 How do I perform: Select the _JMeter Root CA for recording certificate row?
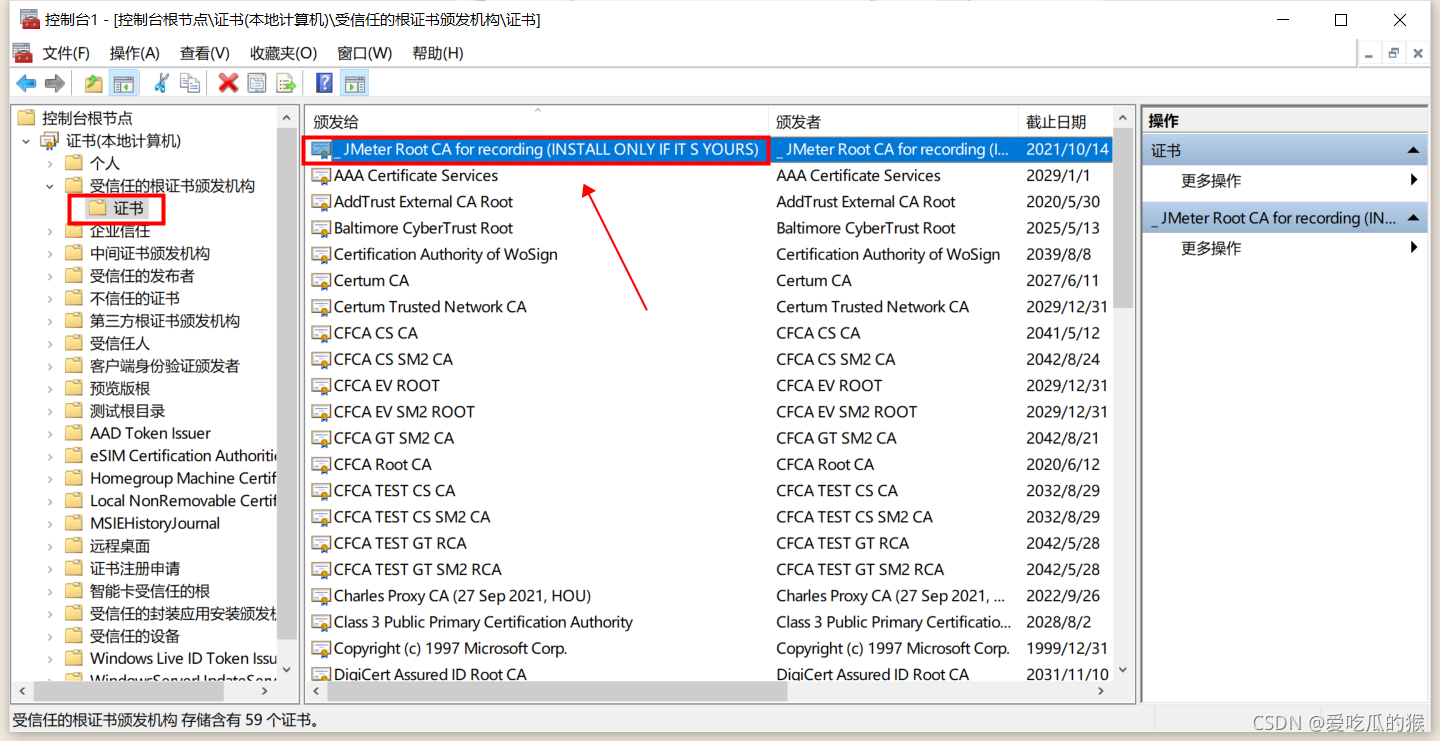pos(708,150)
